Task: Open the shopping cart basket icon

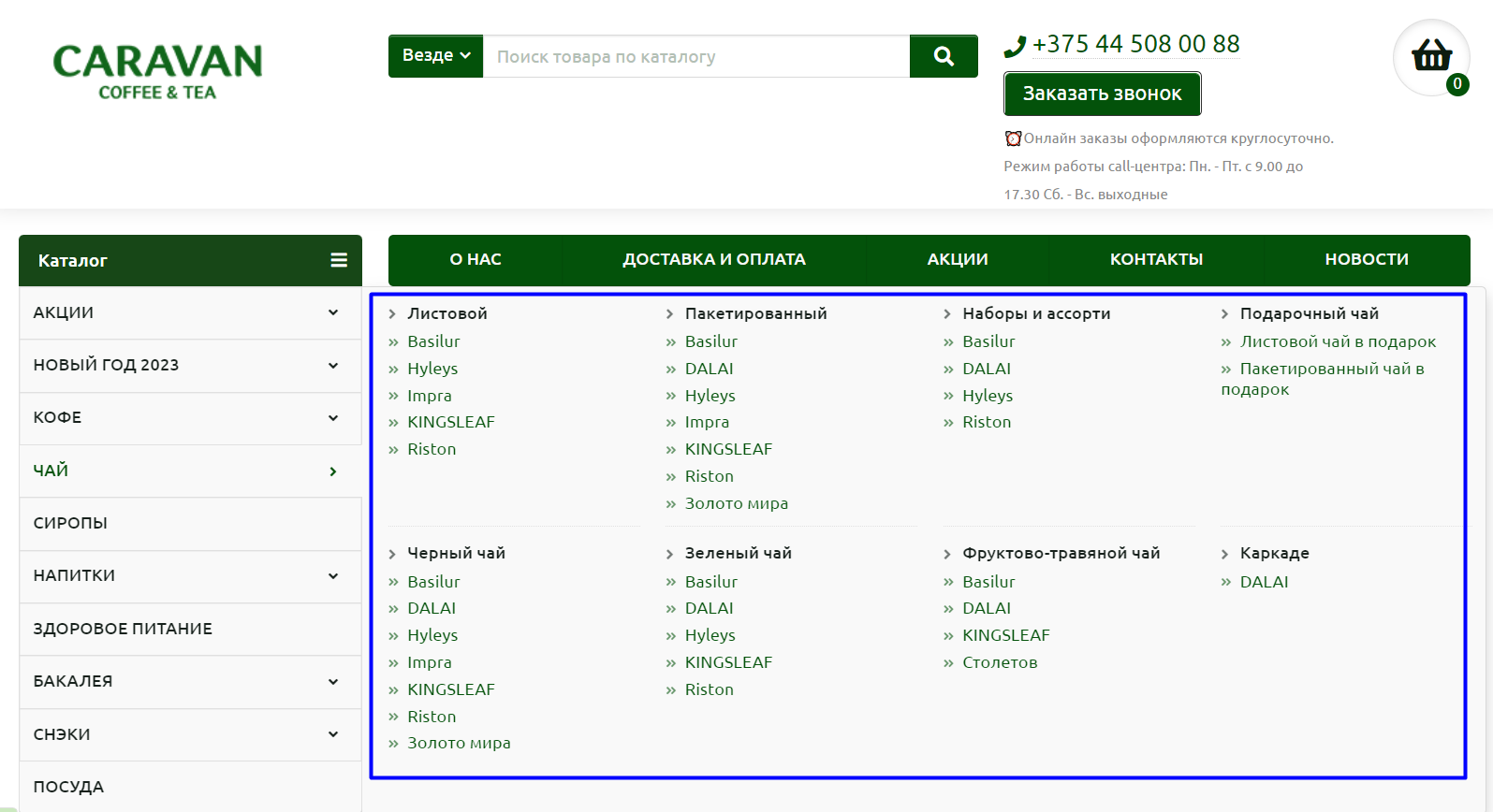Action: click(1431, 56)
